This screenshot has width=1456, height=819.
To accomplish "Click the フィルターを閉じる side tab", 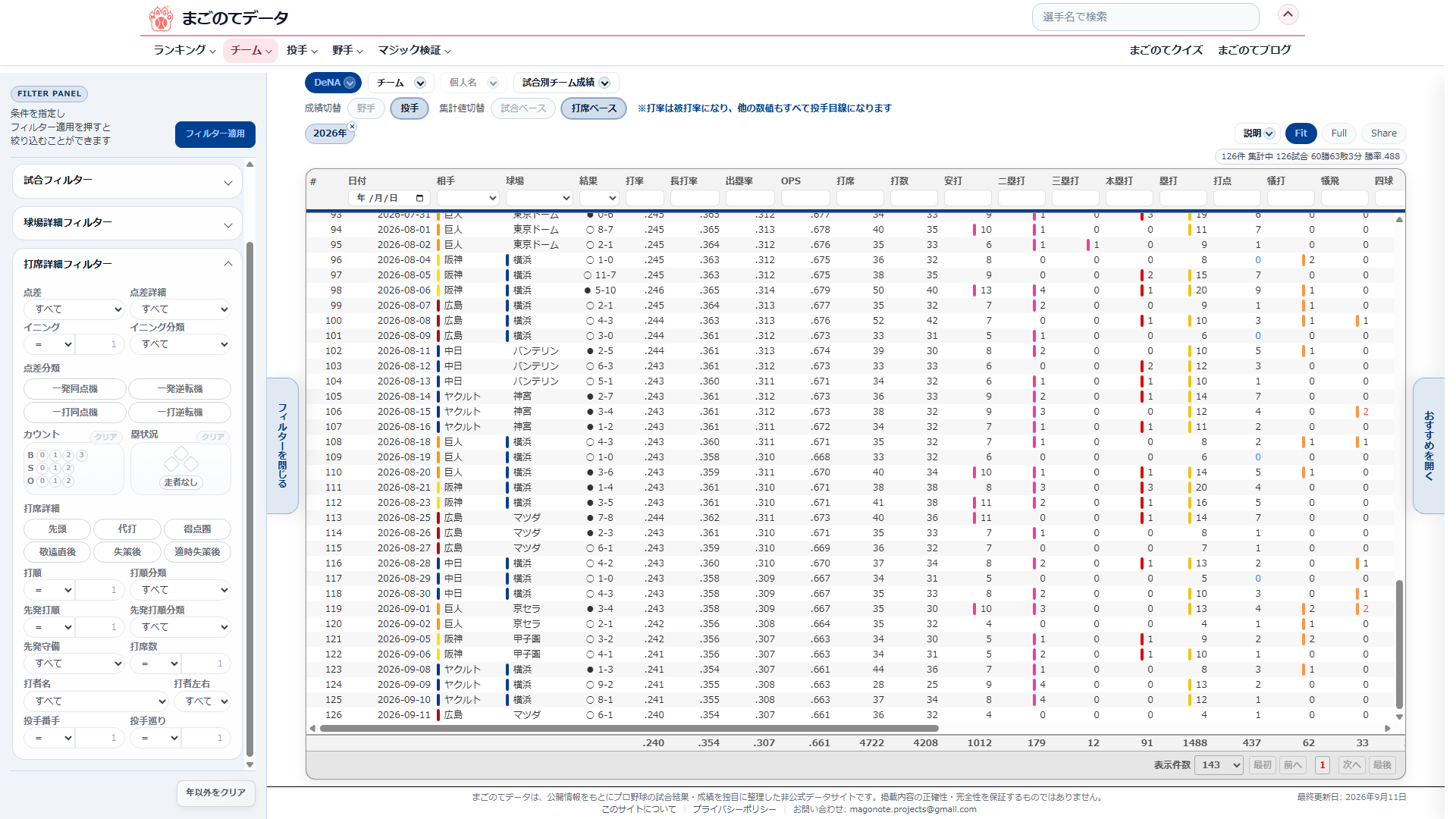I will [283, 446].
